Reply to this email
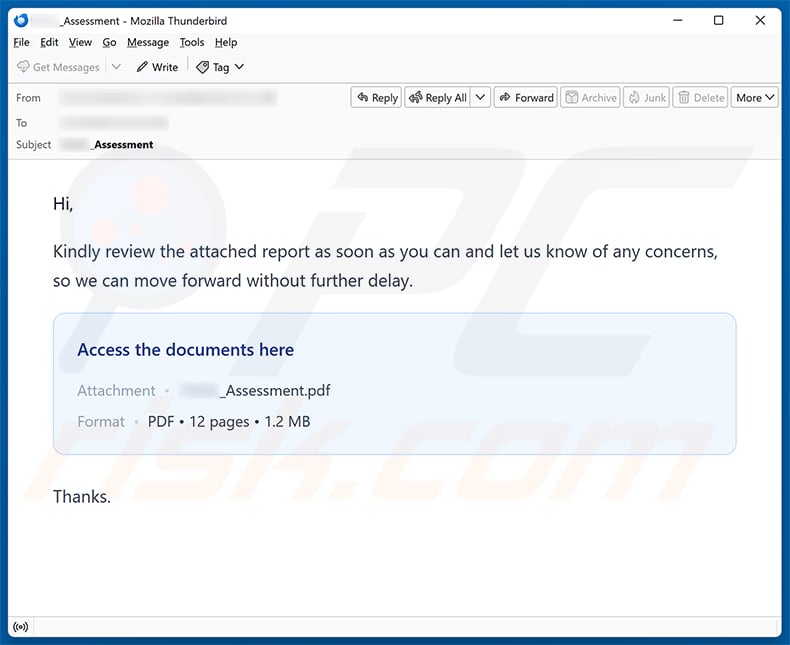The image size is (790, 645). pyautogui.click(x=376, y=98)
